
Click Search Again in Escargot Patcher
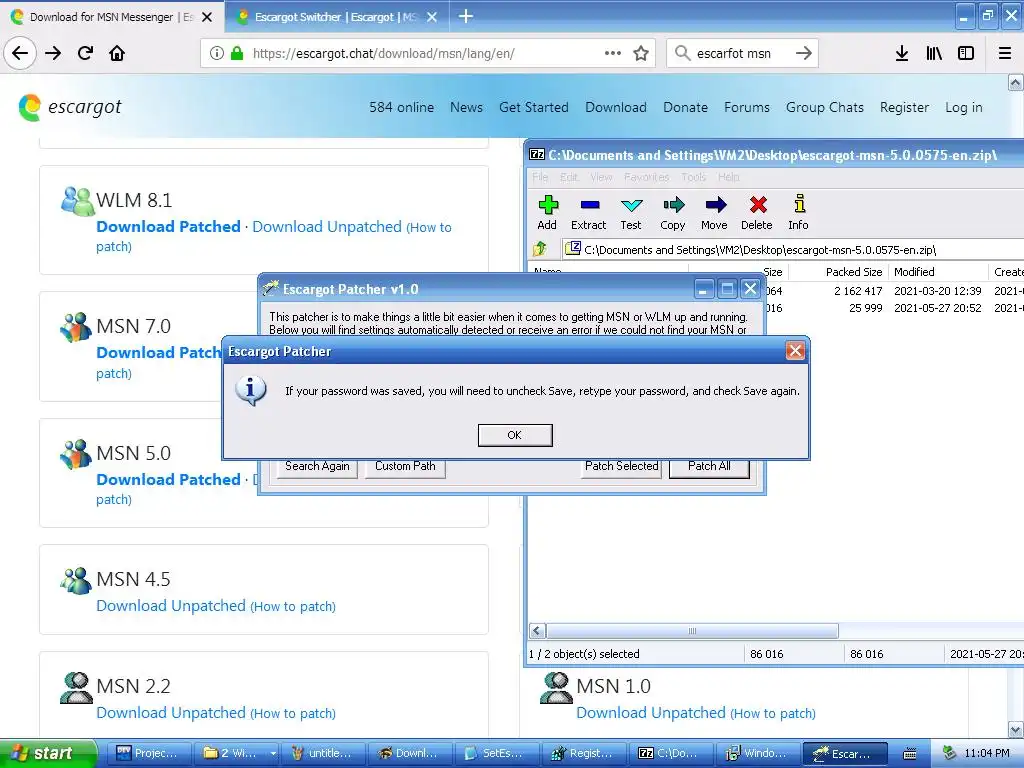tap(317, 466)
